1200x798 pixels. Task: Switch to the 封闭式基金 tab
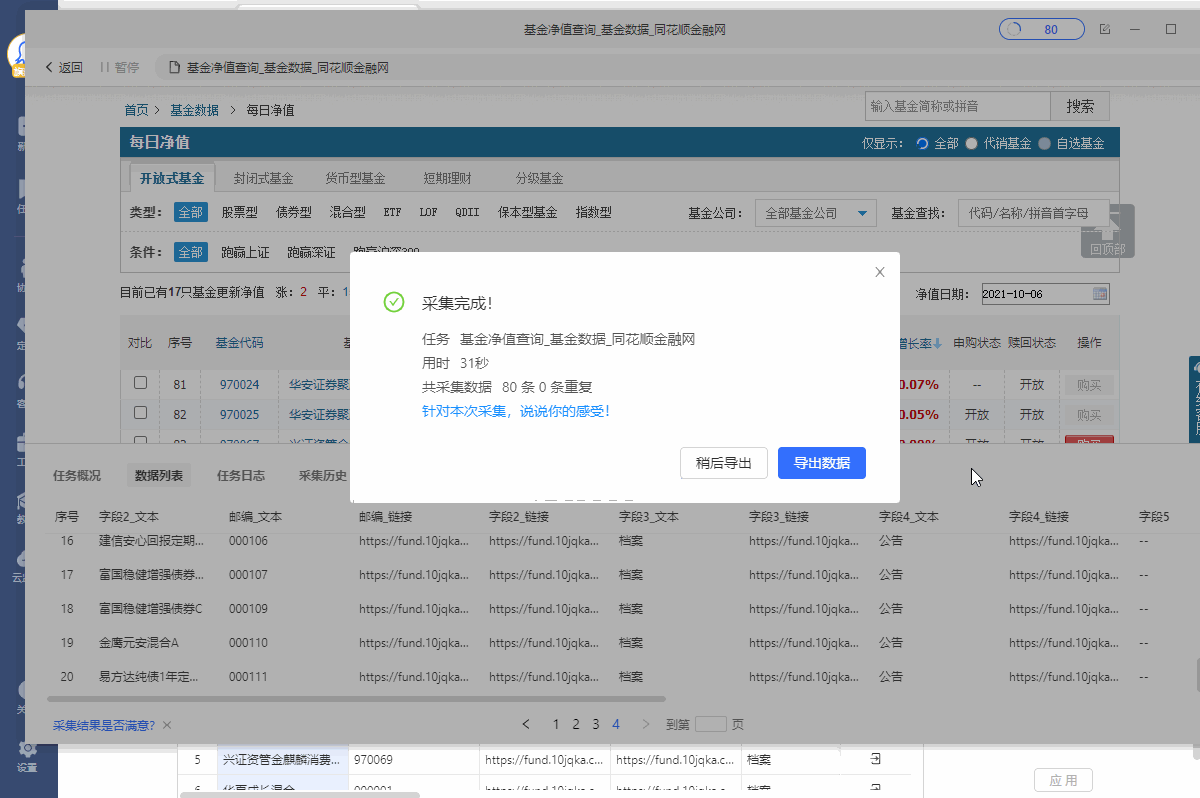click(263, 178)
